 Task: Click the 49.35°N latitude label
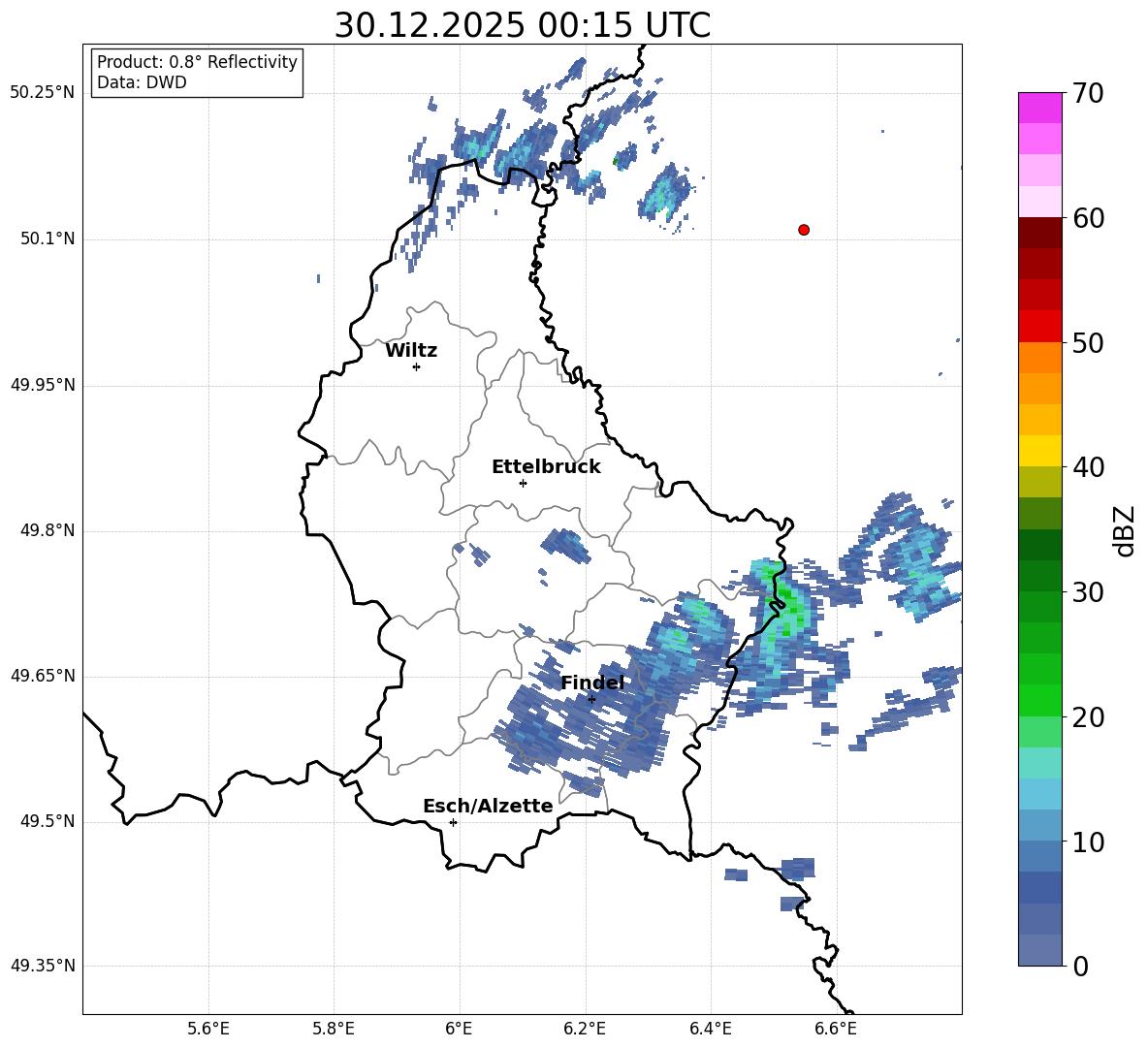point(43,966)
